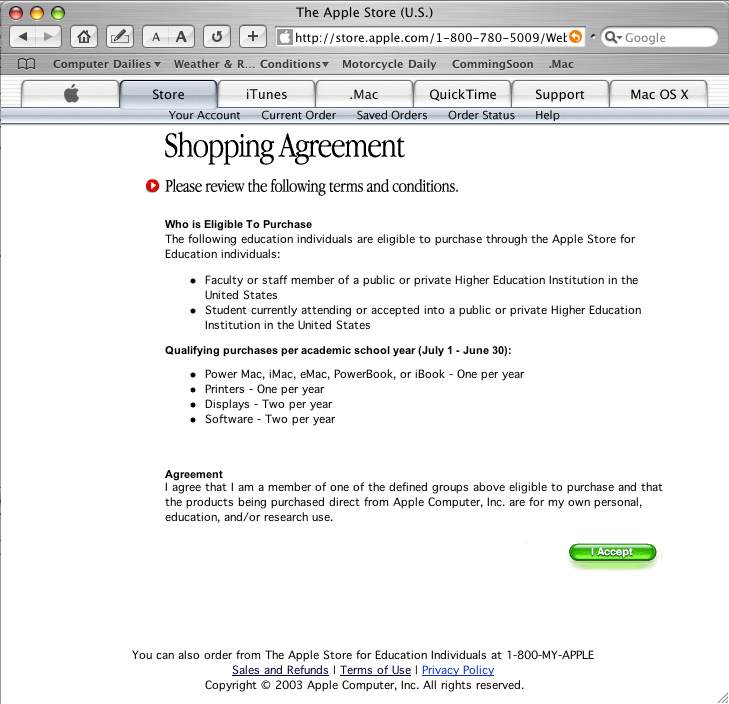Open the Privacy Policy link

click(458, 670)
